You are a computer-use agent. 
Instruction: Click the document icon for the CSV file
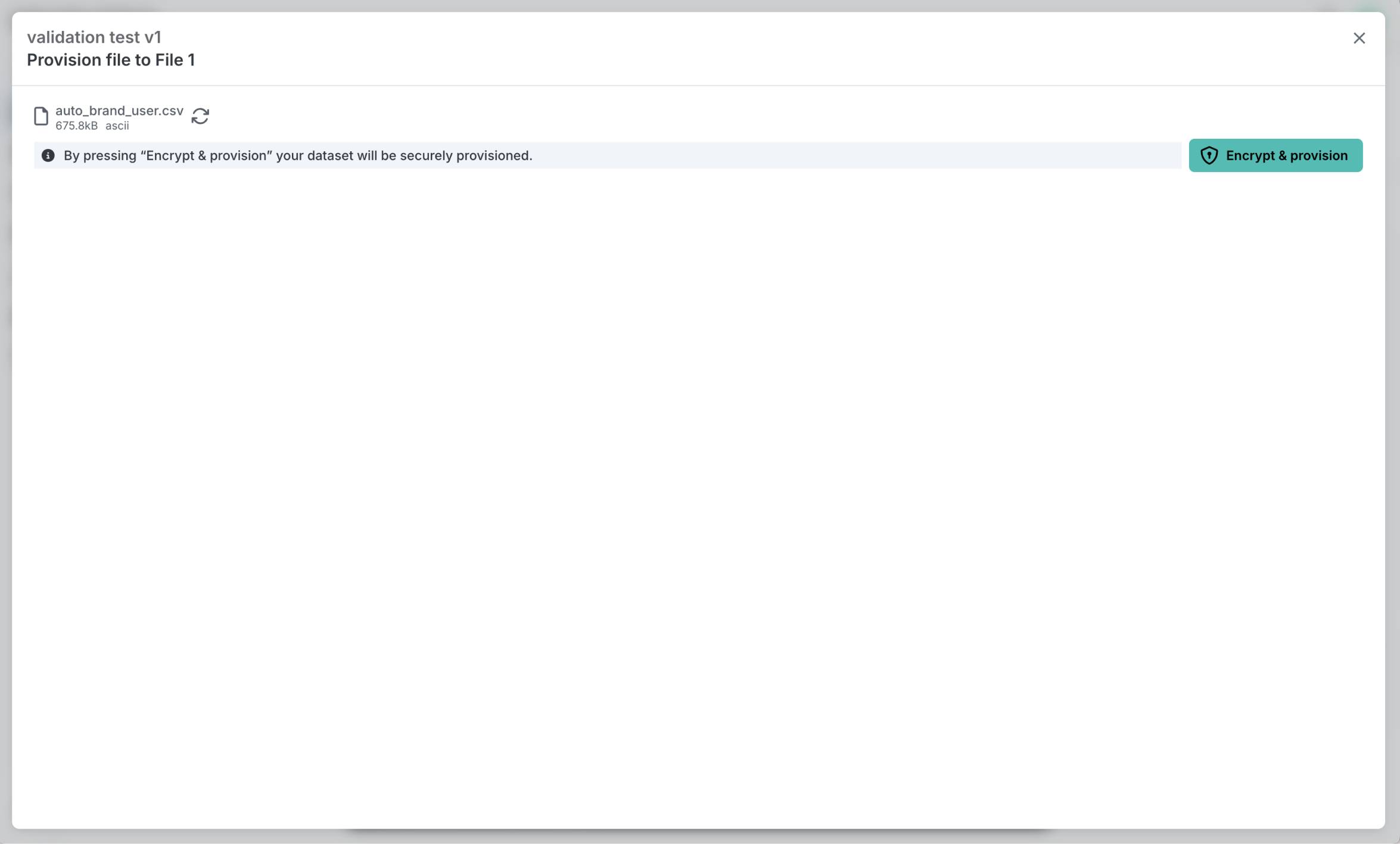41,116
